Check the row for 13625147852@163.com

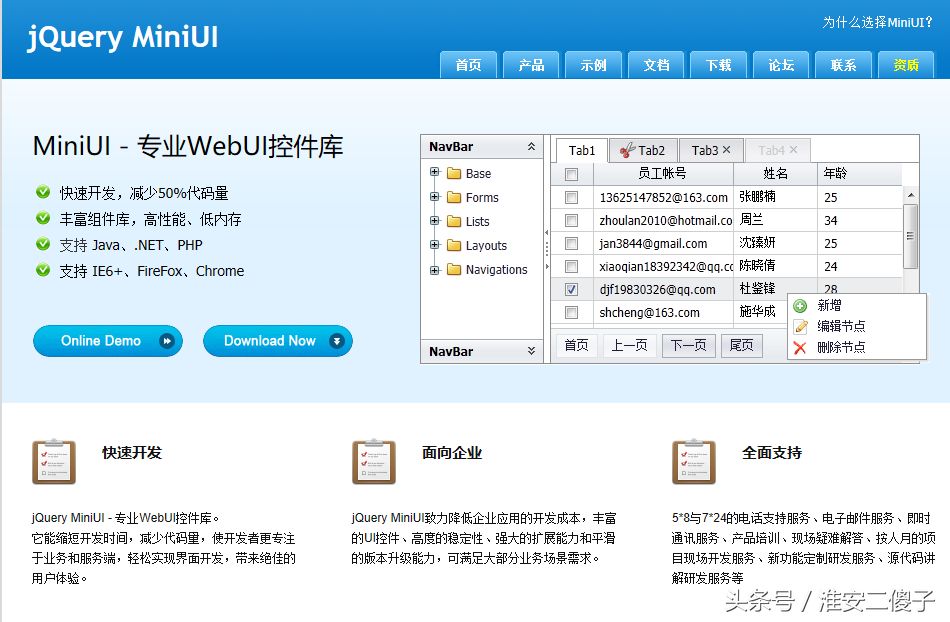[x=571, y=197]
